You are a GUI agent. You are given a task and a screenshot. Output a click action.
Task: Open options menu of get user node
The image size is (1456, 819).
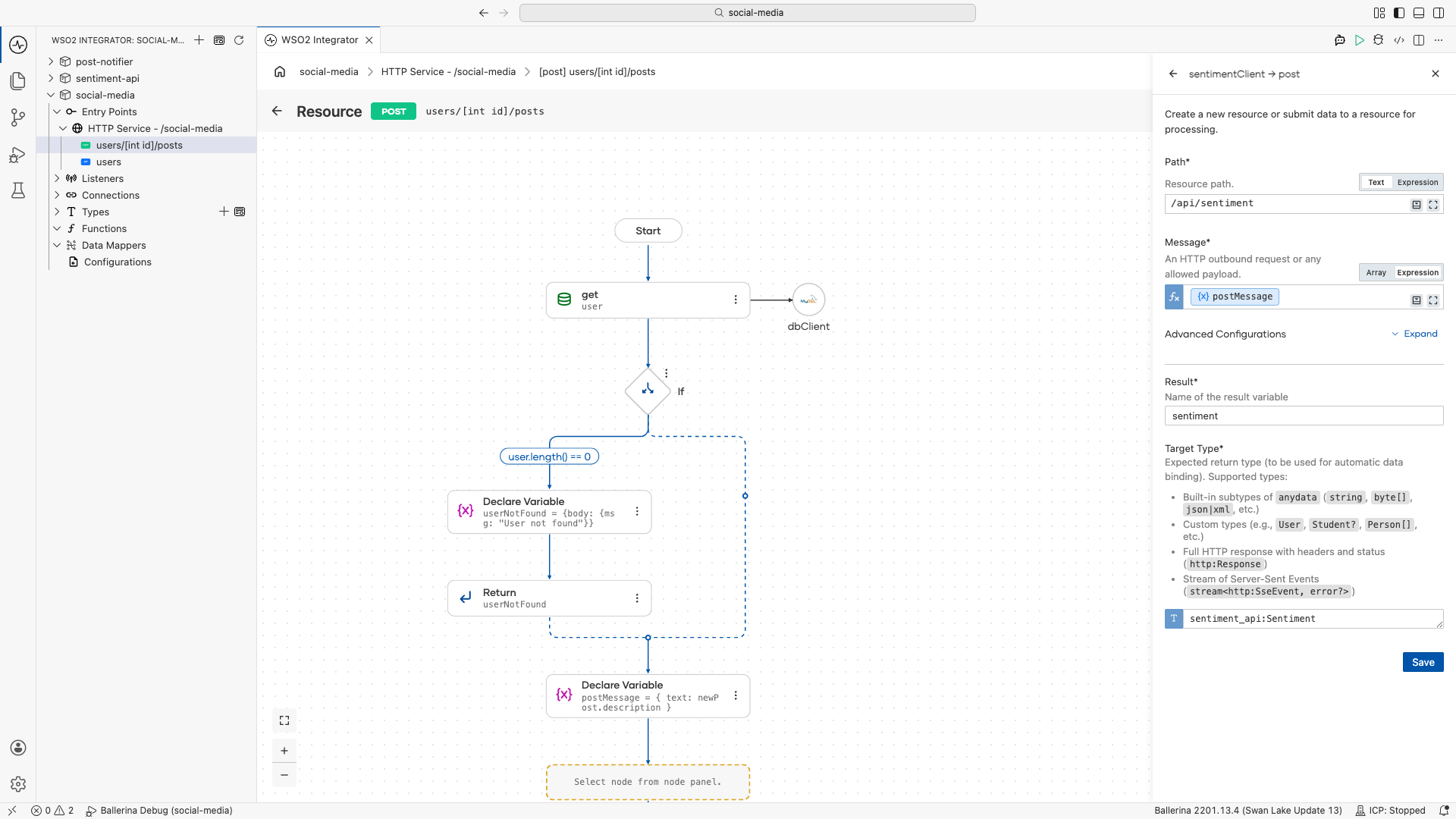[736, 300]
